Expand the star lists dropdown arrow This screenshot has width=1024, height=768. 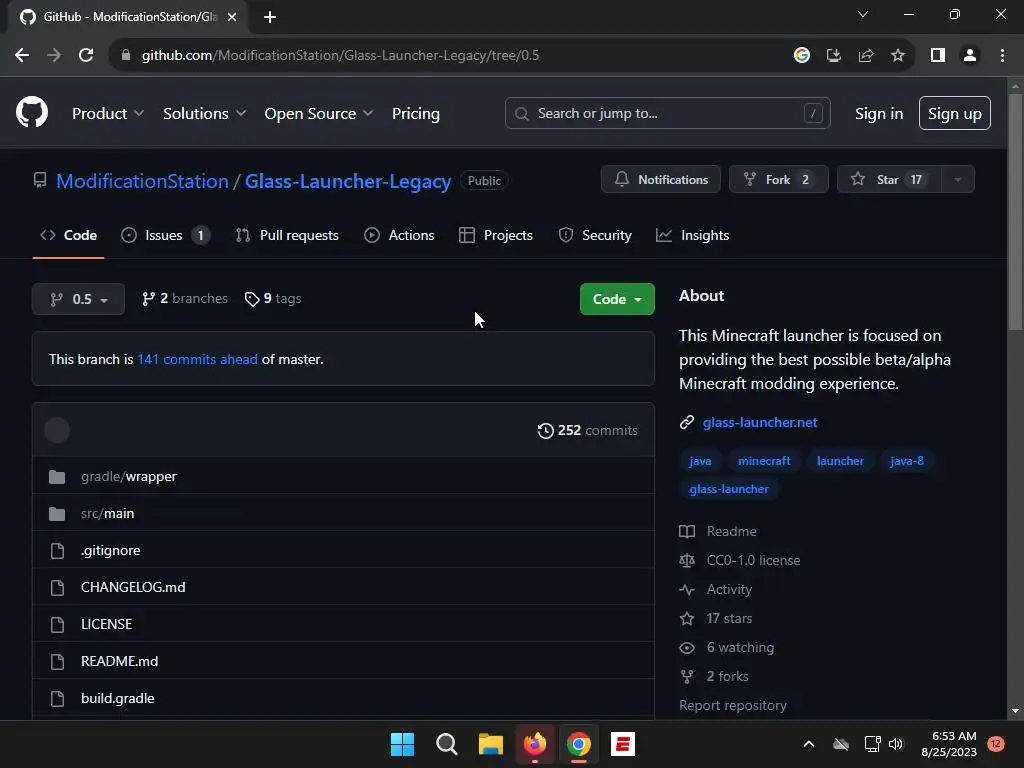coord(958,179)
